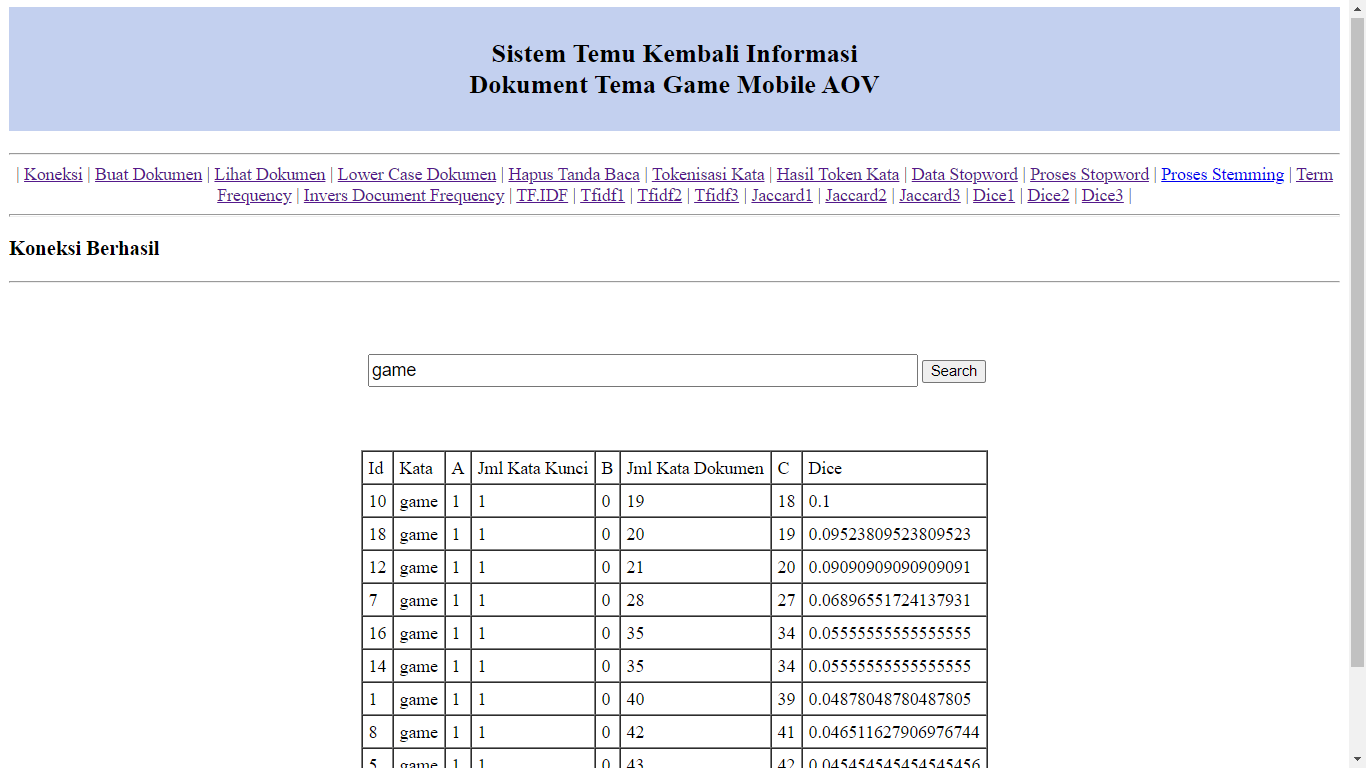Open the Tokenisasi Kata page
This screenshot has width=1366, height=768.
pyautogui.click(x=708, y=174)
